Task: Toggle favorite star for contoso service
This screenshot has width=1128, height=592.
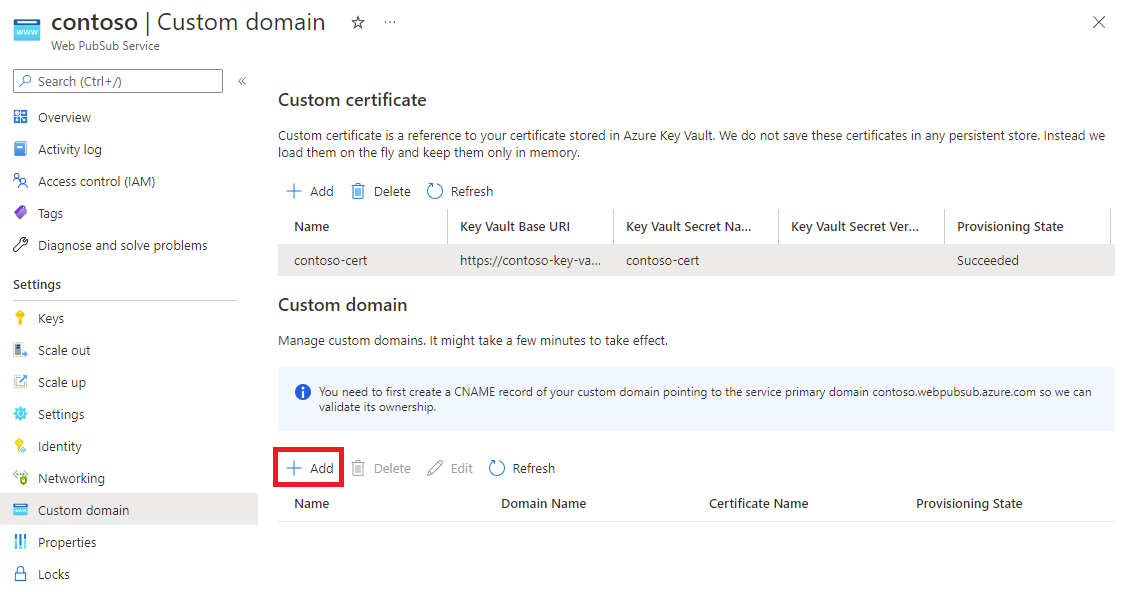Action: point(357,22)
